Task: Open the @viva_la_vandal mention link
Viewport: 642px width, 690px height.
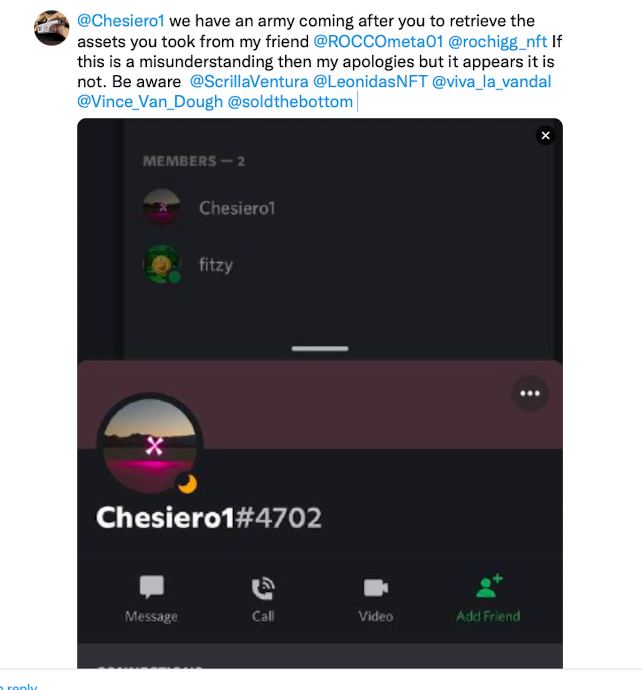Action: tap(492, 82)
